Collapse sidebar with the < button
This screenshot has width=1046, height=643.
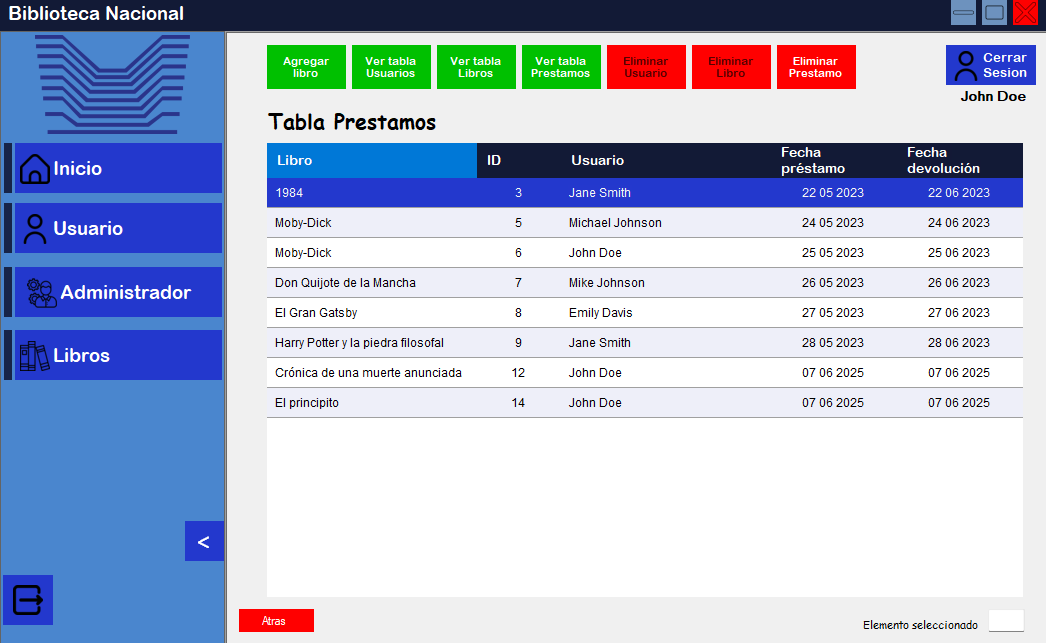pyautogui.click(x=204, y=541)
